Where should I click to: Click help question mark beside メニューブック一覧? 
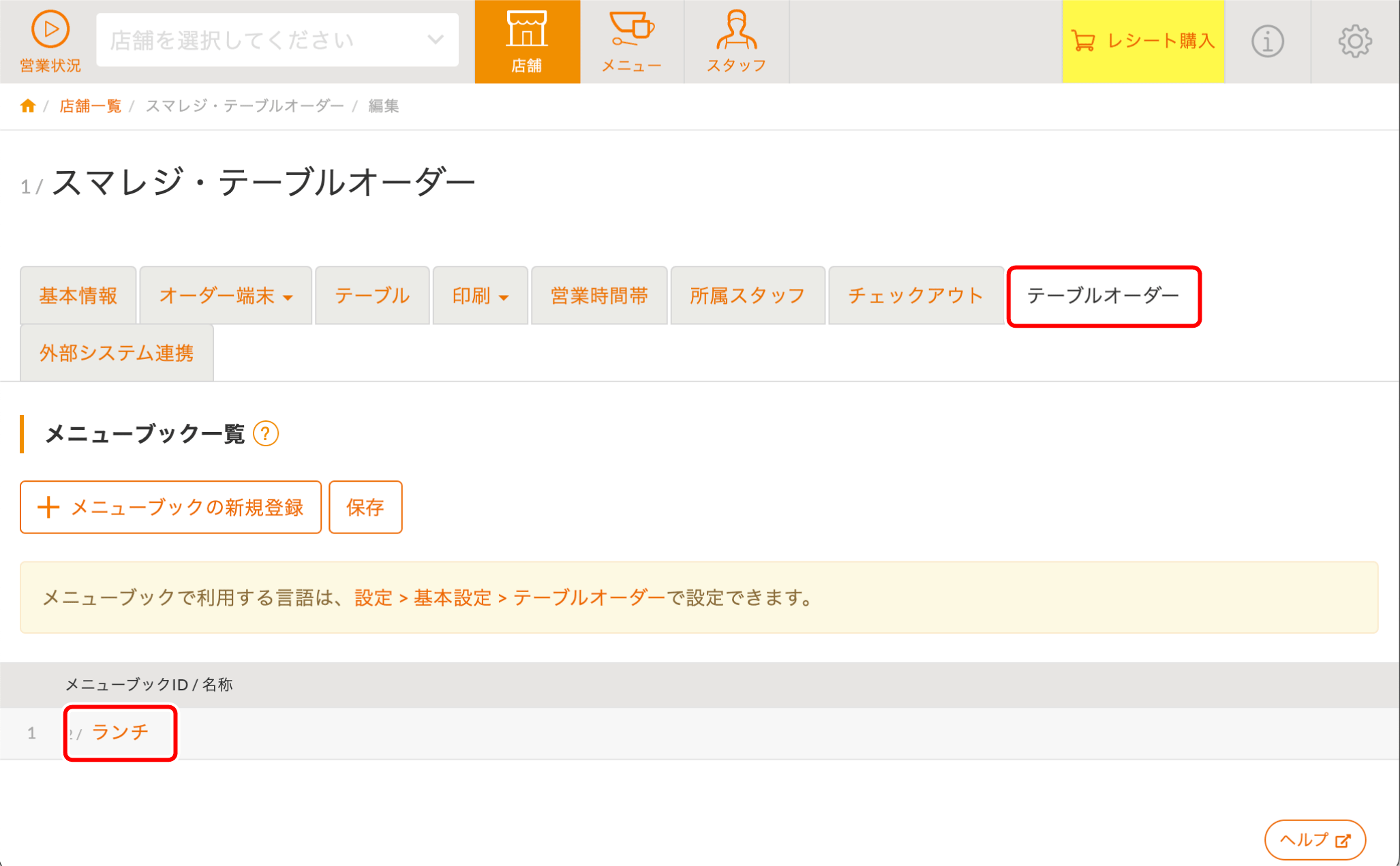coord(266,434)
